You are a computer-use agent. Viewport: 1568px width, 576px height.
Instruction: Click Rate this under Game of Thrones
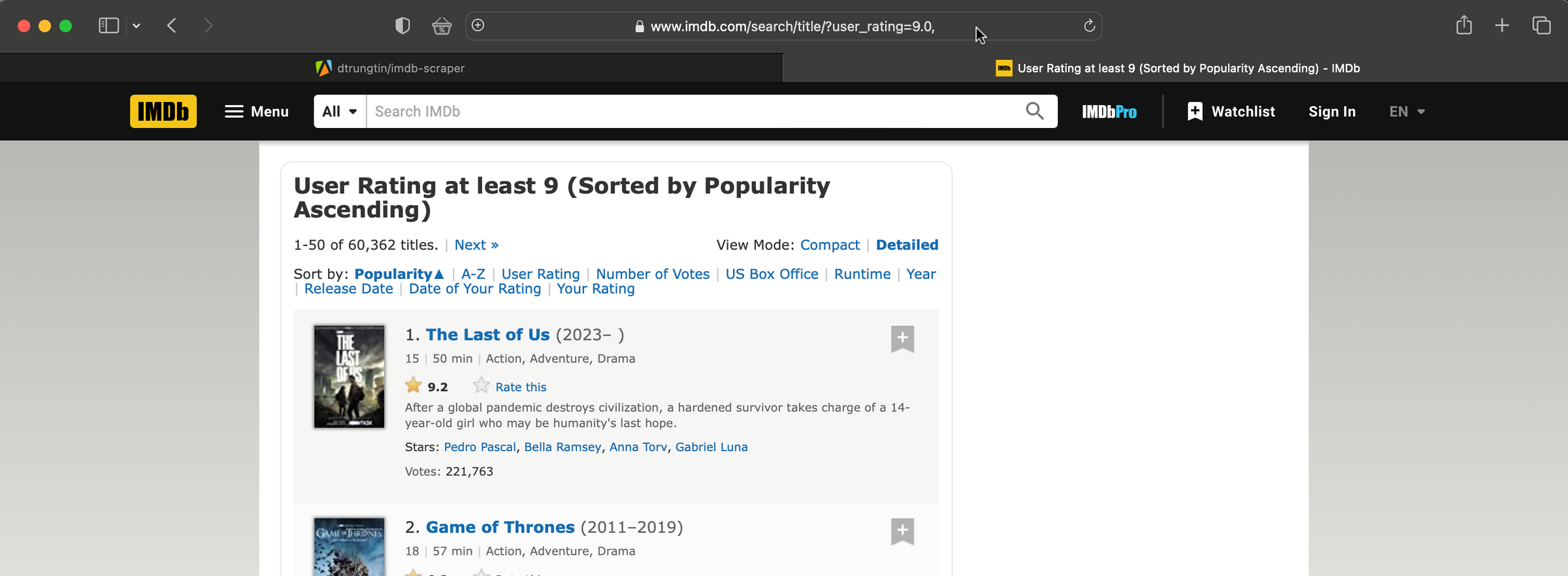[519, 573]
